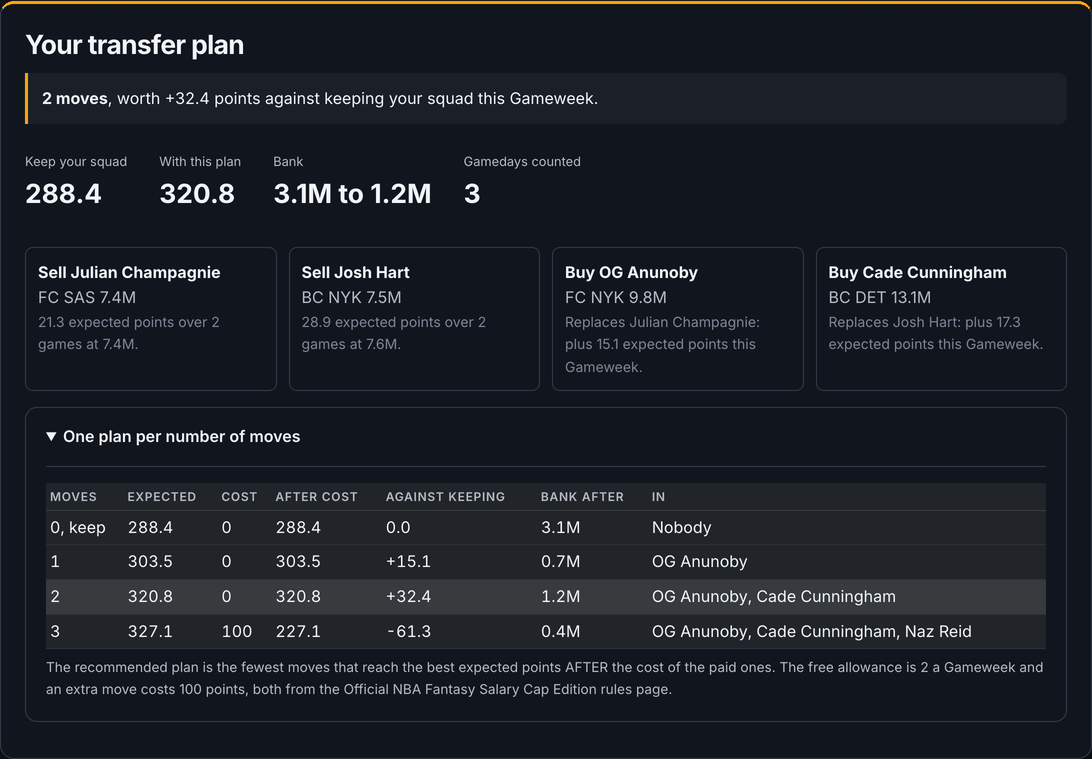
Task: Open the Sell Josh Hart card
Action: 414,319
